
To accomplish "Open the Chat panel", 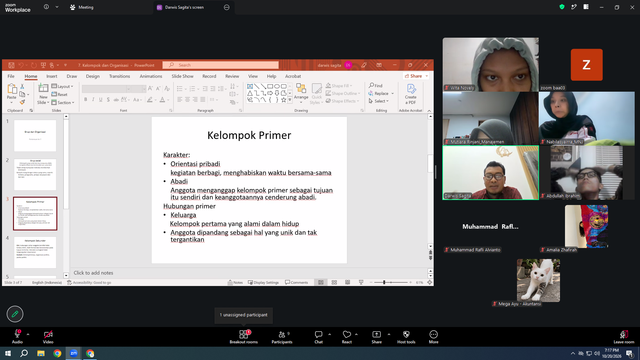I will (318, 336).
